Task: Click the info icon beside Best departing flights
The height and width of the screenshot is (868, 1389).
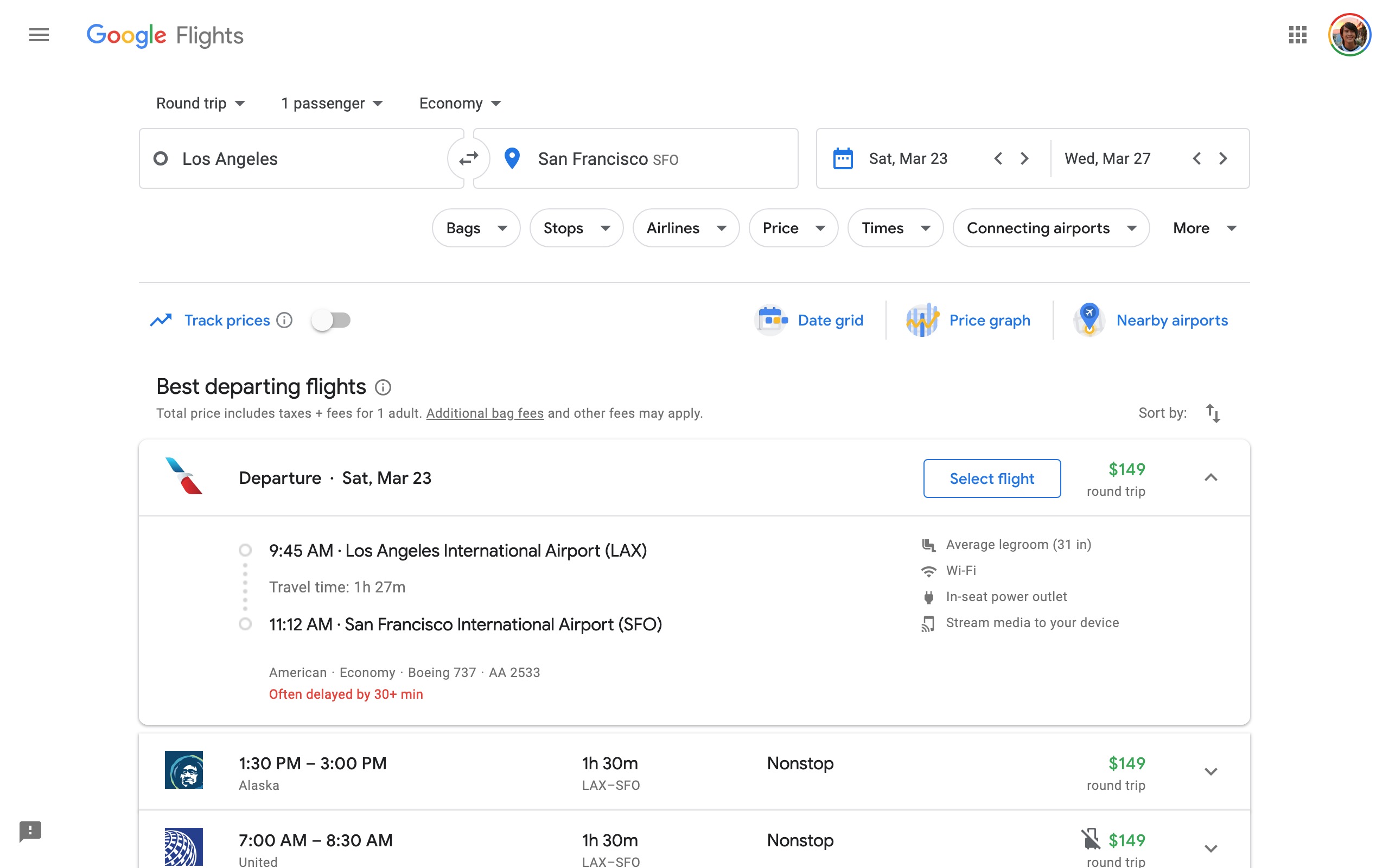Action: tap(383, 387)
